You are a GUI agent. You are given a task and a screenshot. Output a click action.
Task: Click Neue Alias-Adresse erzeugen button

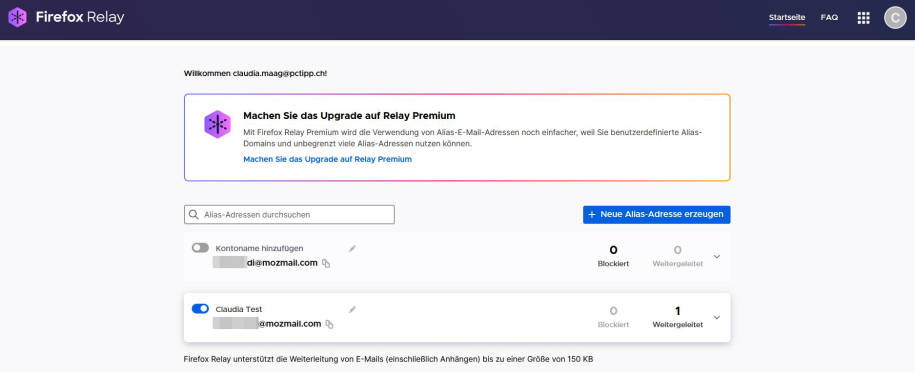[656, 214]
